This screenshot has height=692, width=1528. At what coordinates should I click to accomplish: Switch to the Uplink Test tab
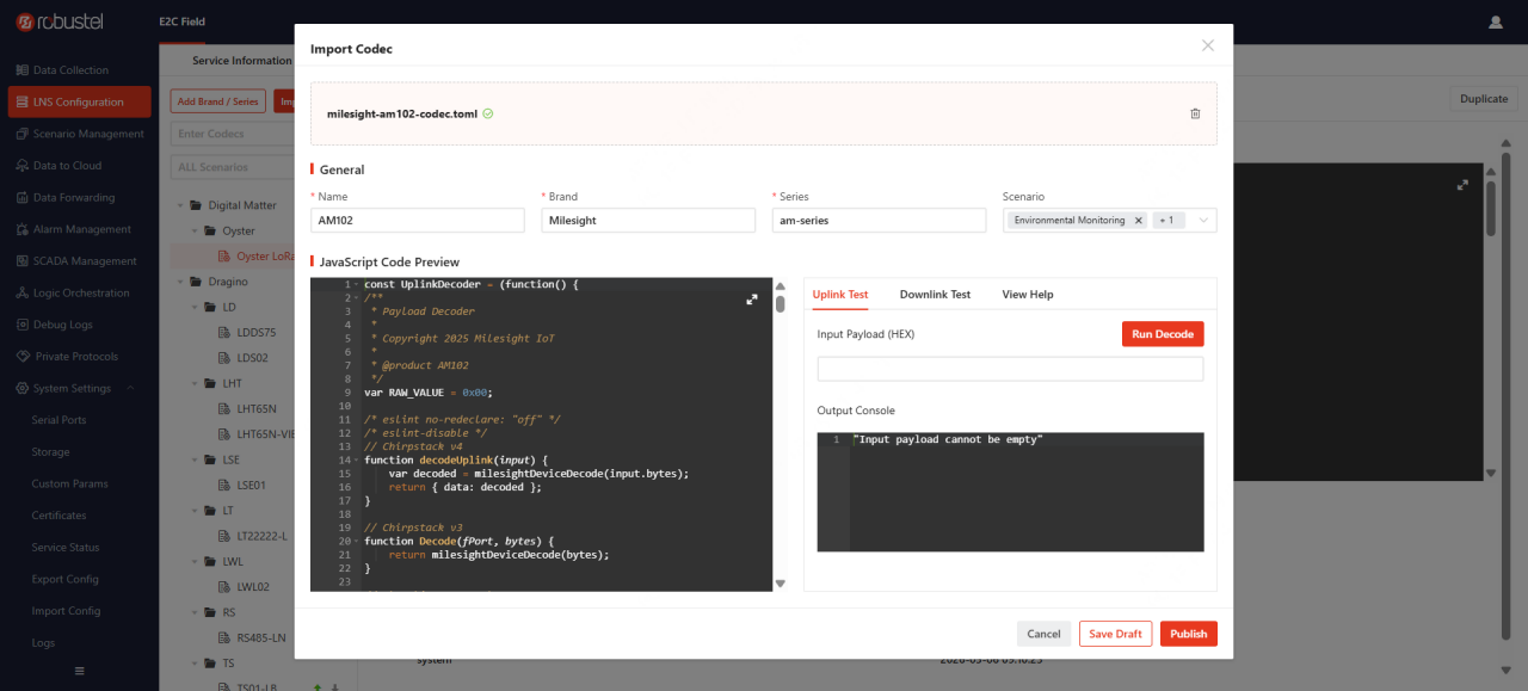840,295
